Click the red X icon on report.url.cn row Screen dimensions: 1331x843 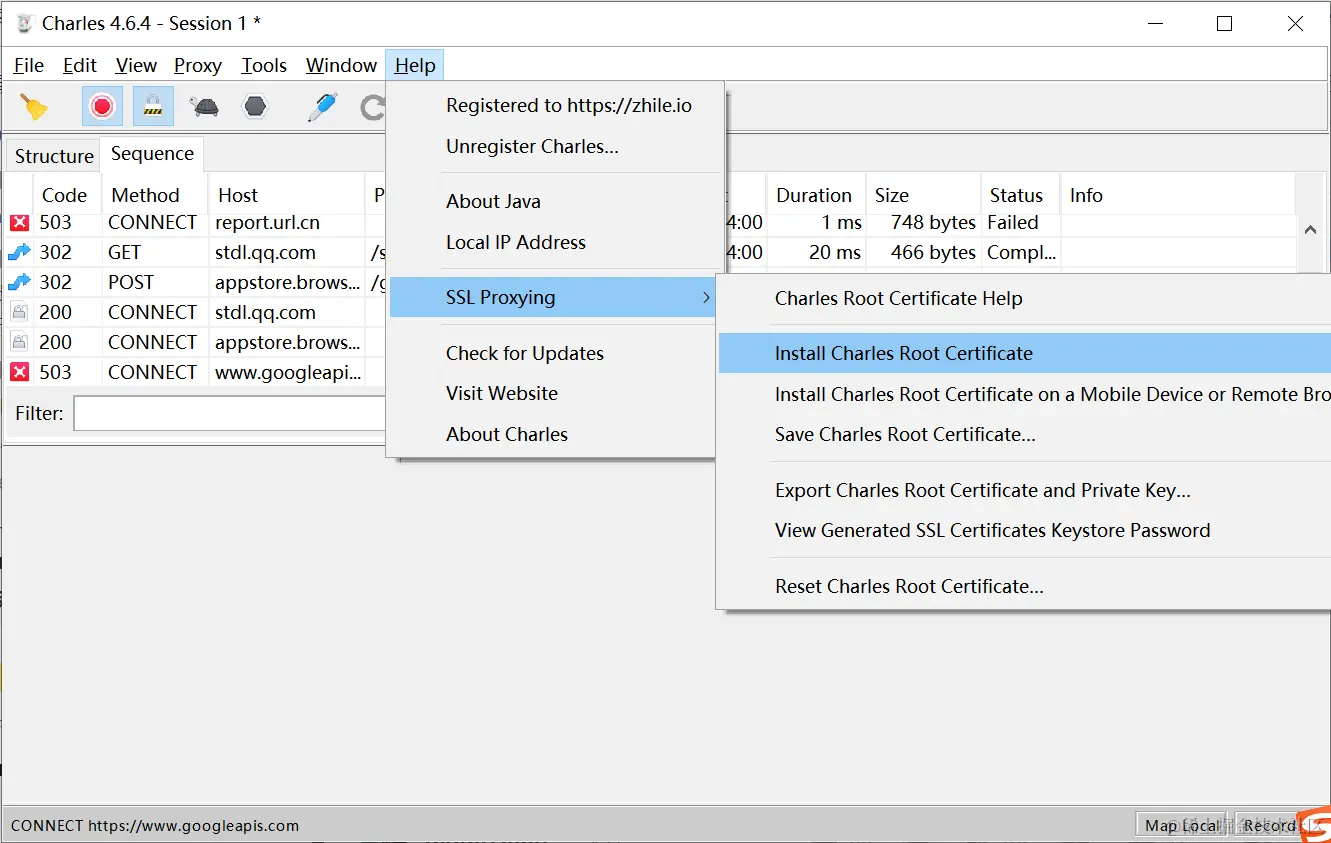[x=19, y=223]
